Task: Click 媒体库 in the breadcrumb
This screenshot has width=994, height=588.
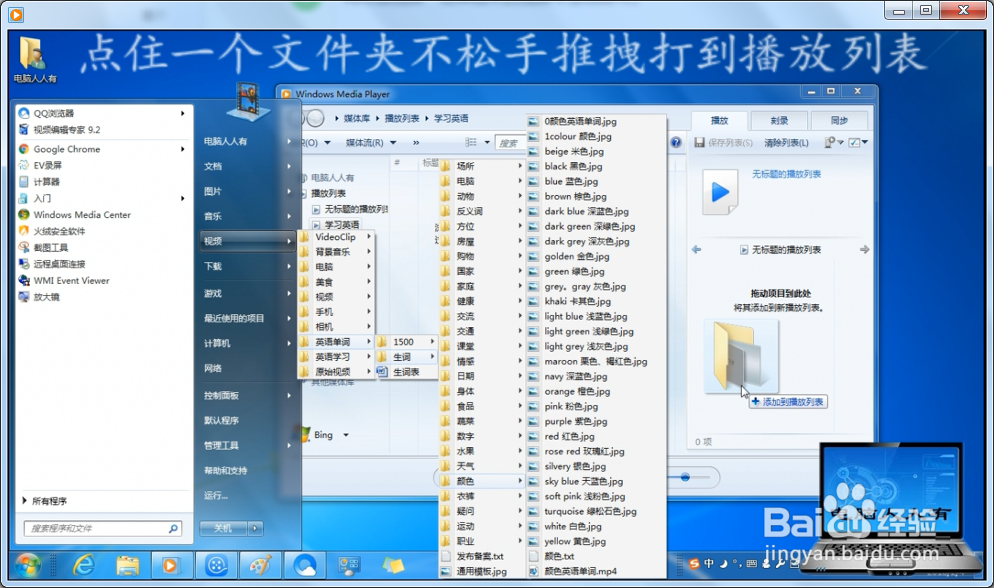Action: click(x=357, y=118)
